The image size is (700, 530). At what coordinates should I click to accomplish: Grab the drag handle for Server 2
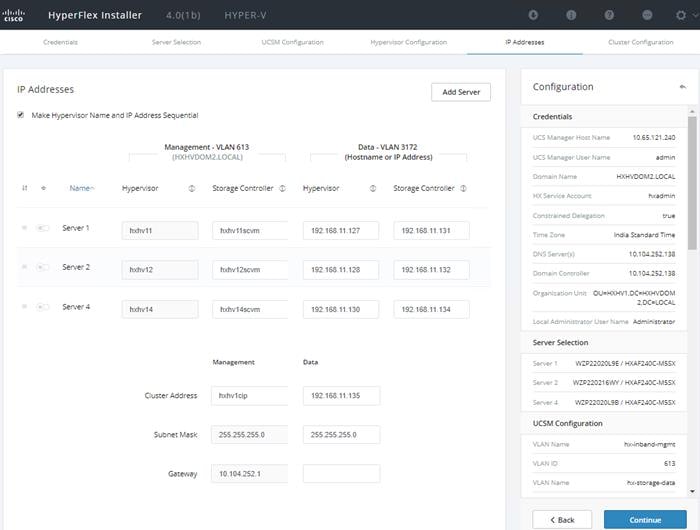[x=24, y=267]
